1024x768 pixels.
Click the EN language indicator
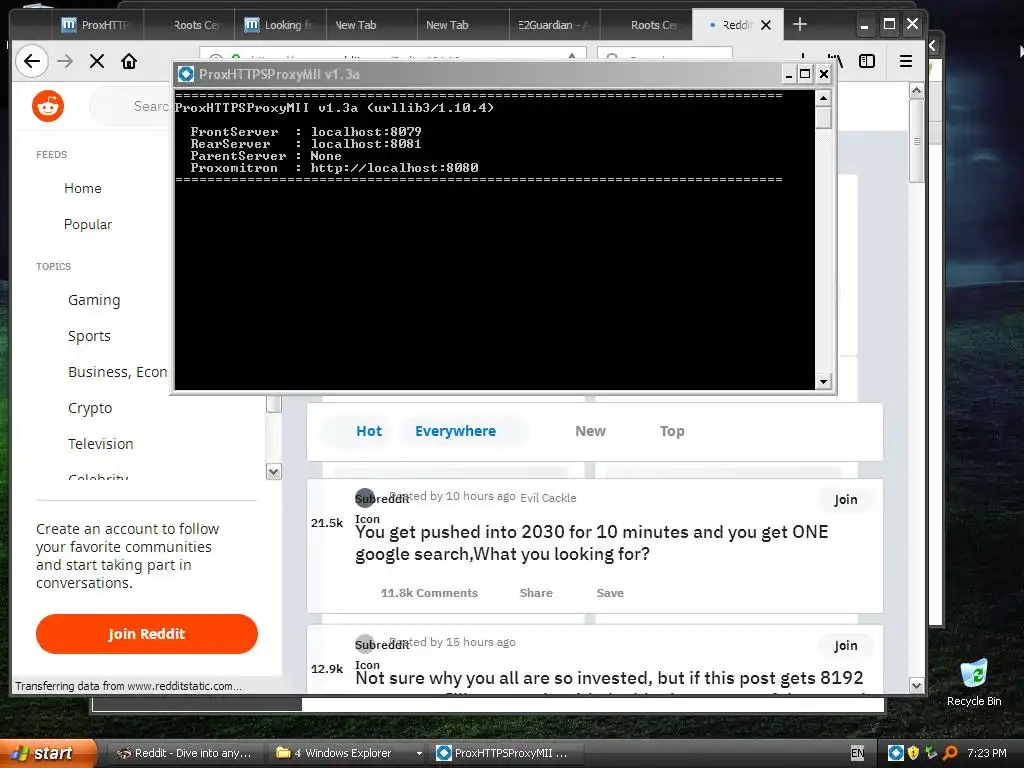pyautogui.click(x=857, y=753)
